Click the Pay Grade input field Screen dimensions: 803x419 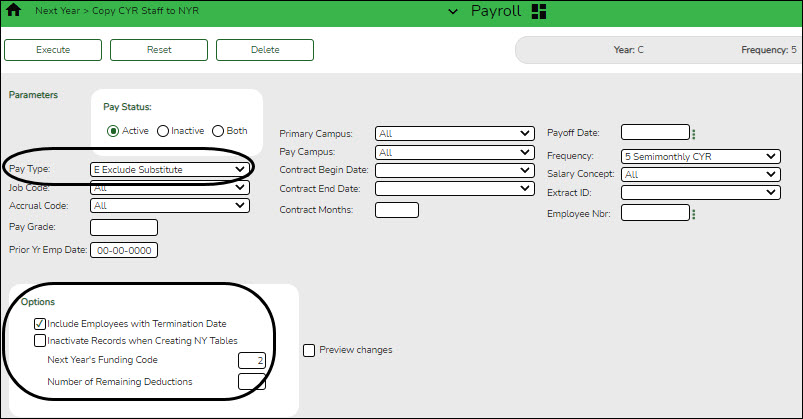124,228
